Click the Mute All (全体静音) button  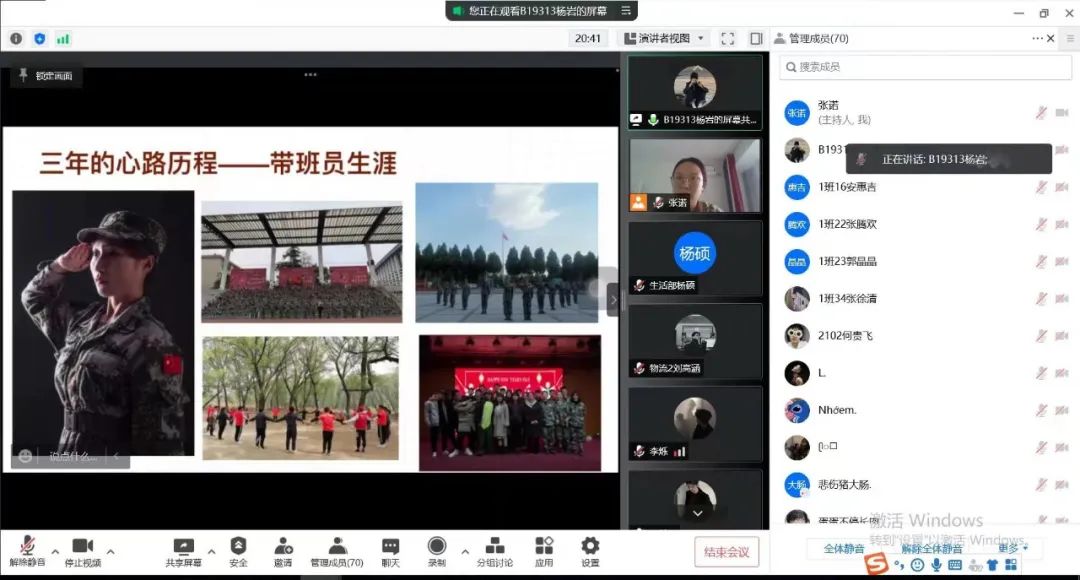point(844,548)
